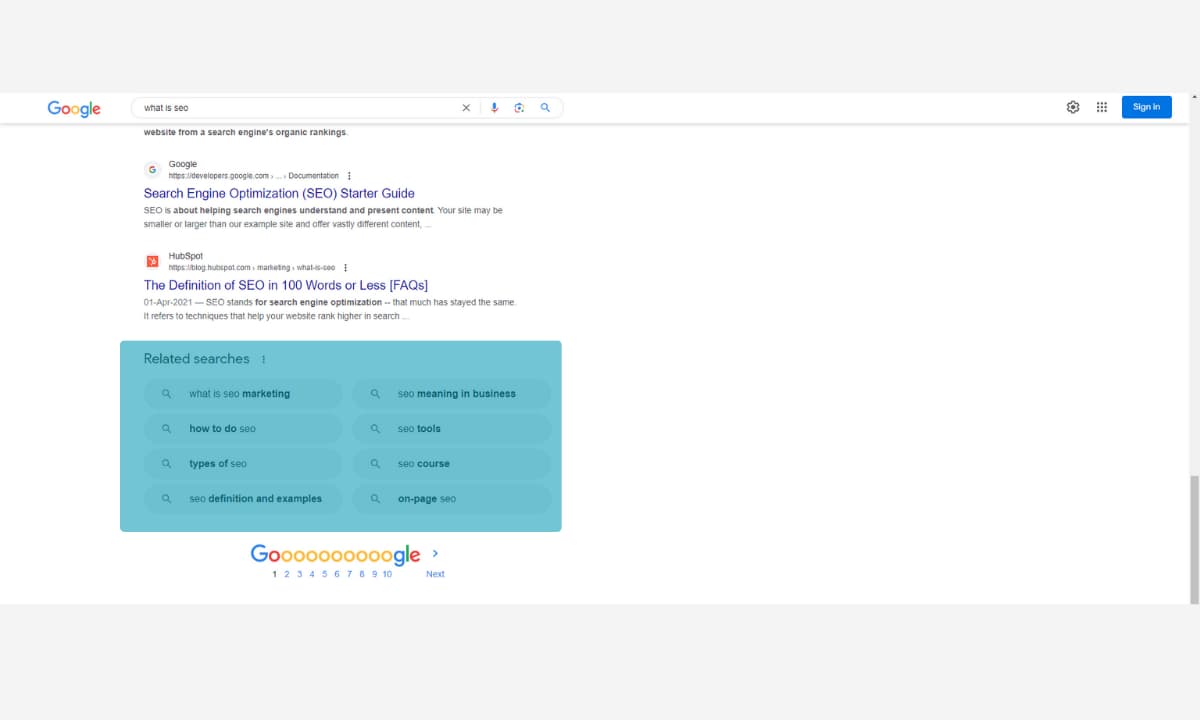The image size is (1200, 720).
Task: Open the Google apps grid
Action: pyautogui.click(x=1102, y=107)
